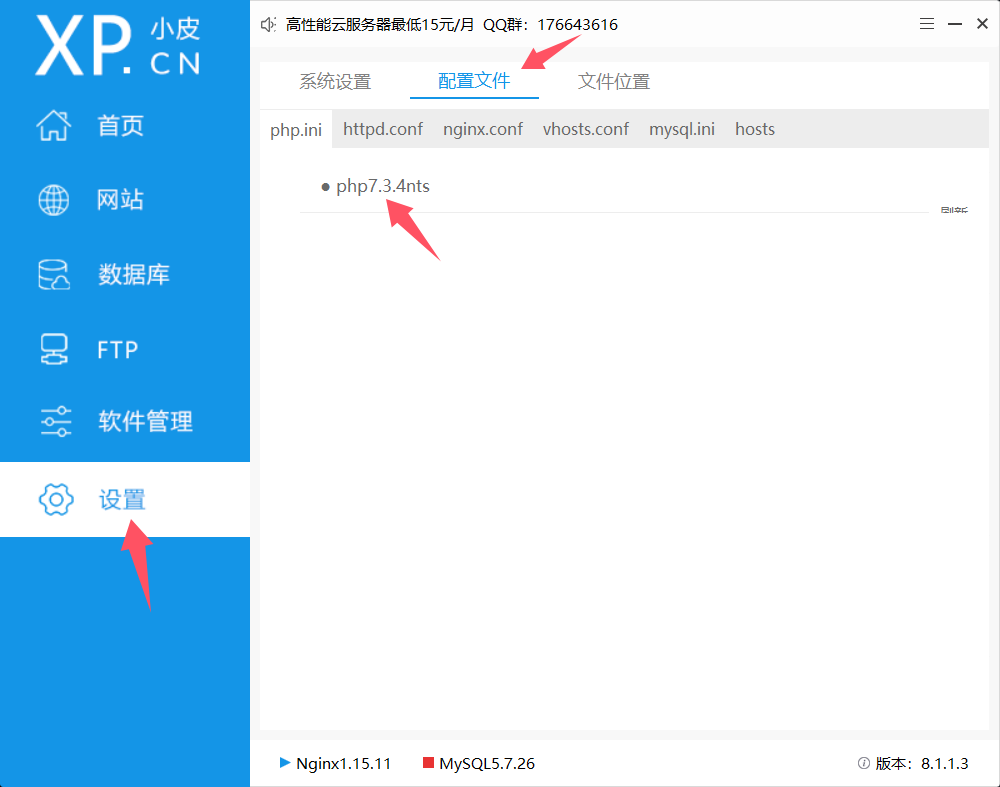The height and width of the screenshot is (787, 1000).
Task: Select the php.ini sub-tab
Action: [x=296, y=129]
